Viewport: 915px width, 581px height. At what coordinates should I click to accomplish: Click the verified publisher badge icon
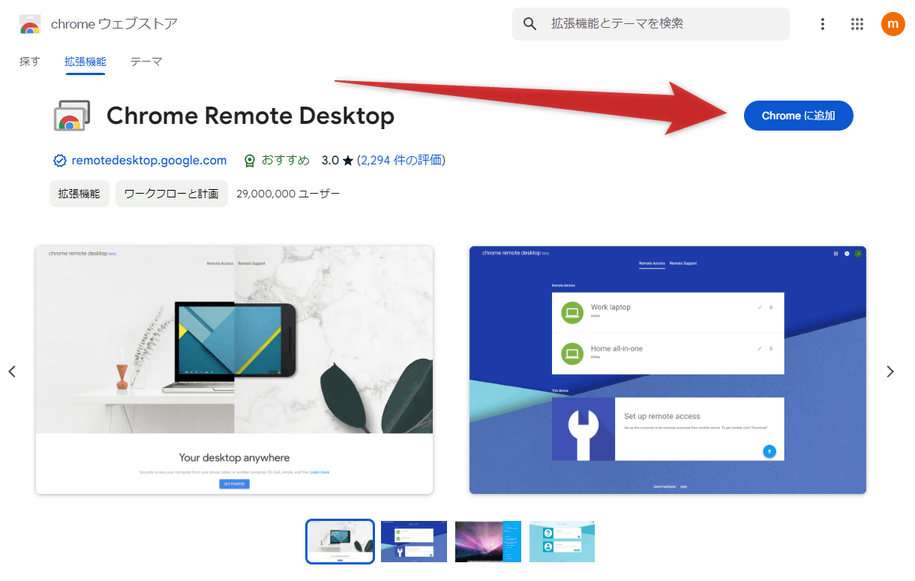point(60,160)
